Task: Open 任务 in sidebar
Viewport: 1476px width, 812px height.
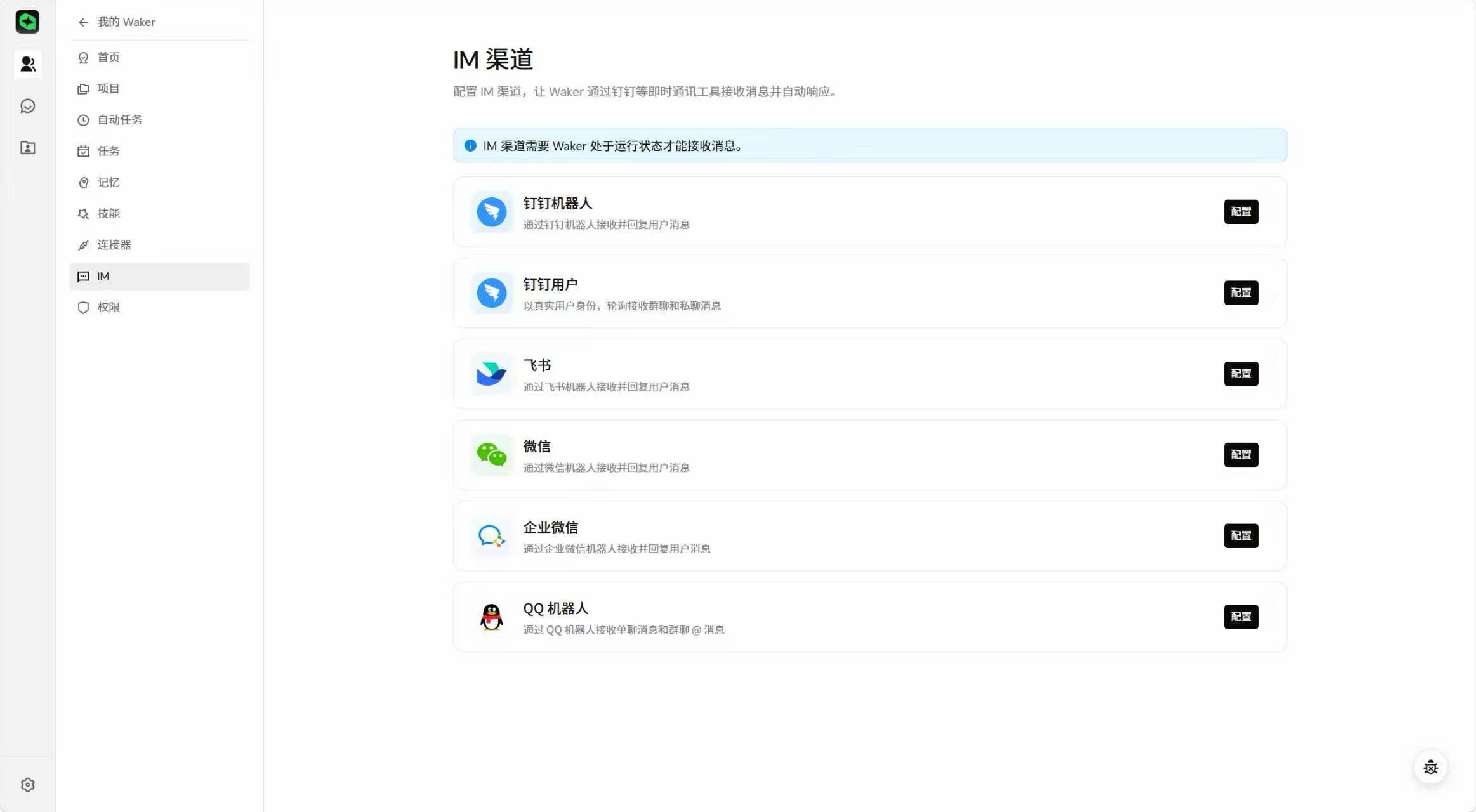Action: [x=159, y=151]
